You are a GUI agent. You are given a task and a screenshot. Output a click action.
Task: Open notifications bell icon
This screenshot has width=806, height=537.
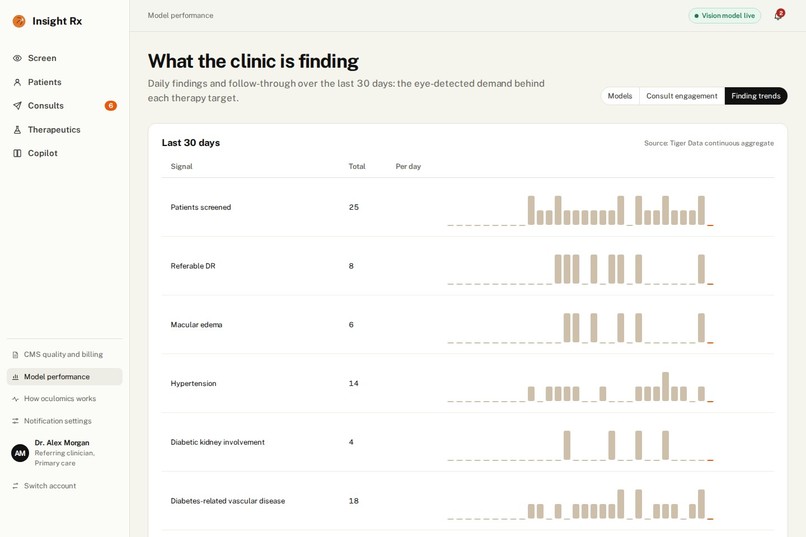pos(778,15)
